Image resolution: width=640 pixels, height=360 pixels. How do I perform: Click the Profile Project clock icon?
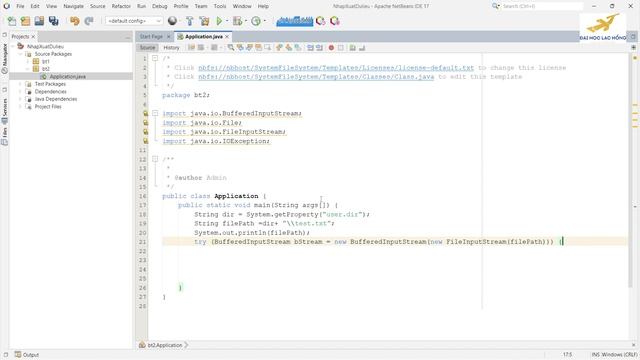[256, 21]
